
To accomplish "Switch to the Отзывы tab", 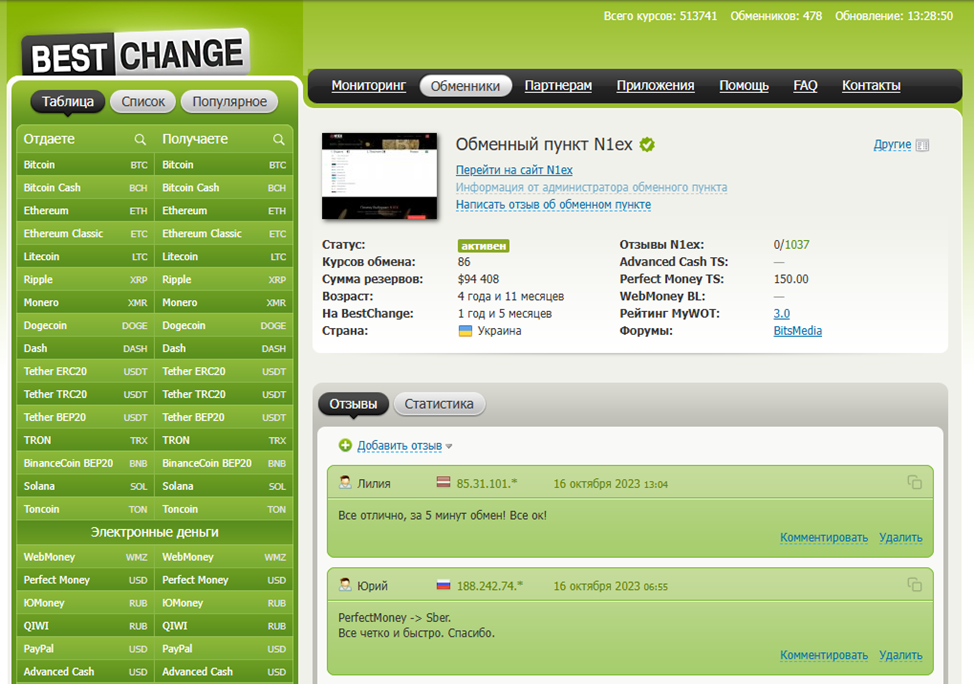I will click(353, 404).
